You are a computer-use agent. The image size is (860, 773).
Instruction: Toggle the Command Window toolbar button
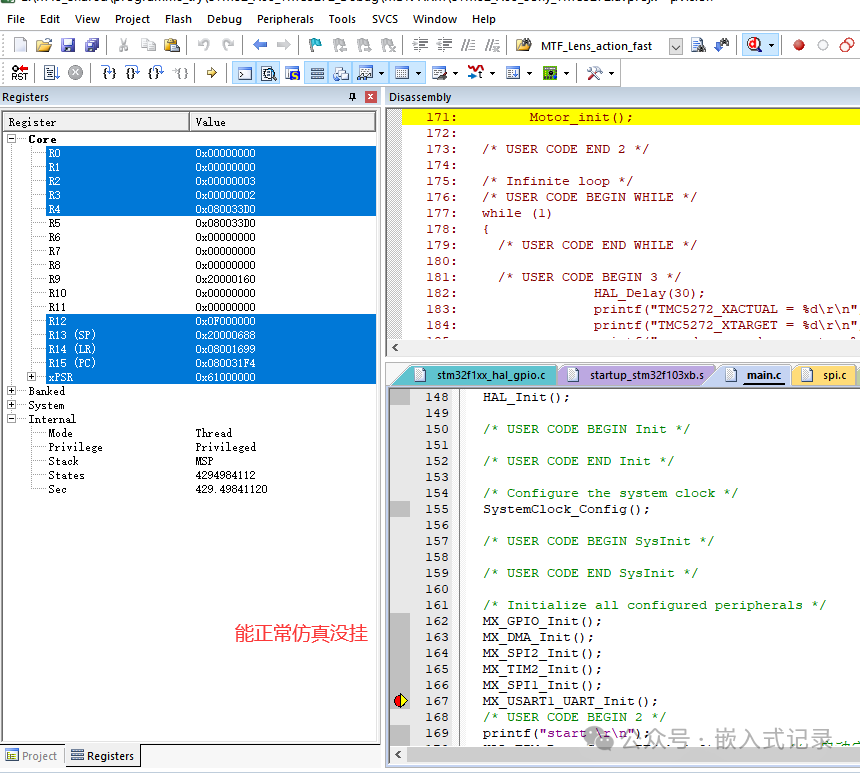tap(245, 73)
